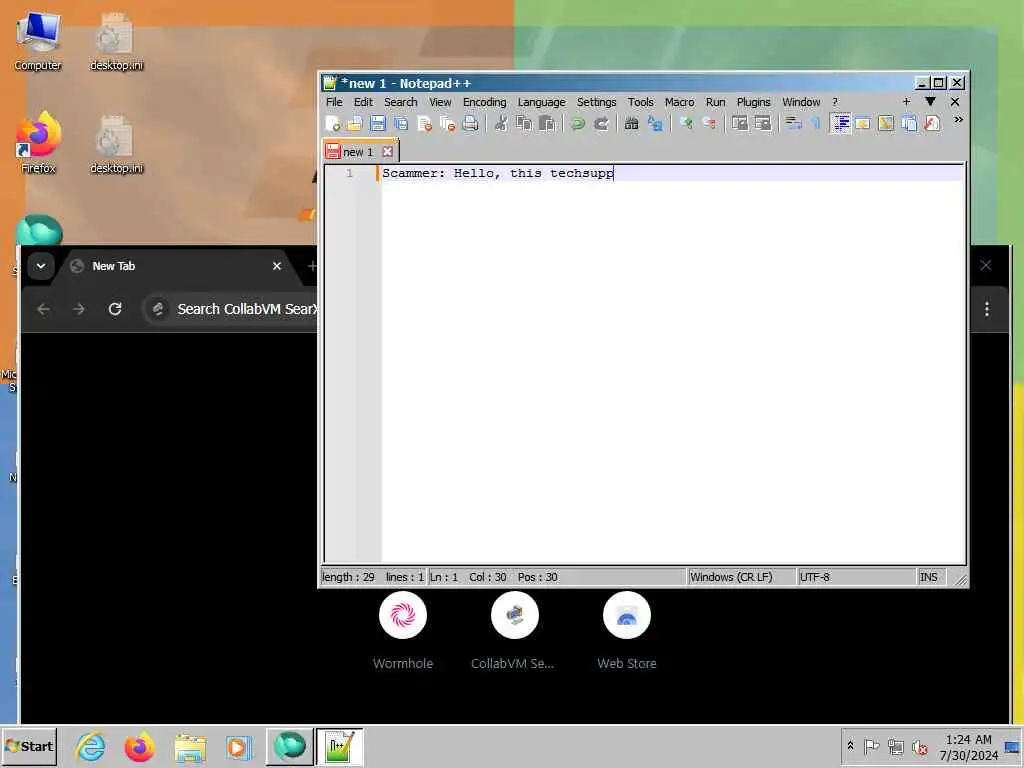Click the Copy toolbar icon

(x=524, y=123)
